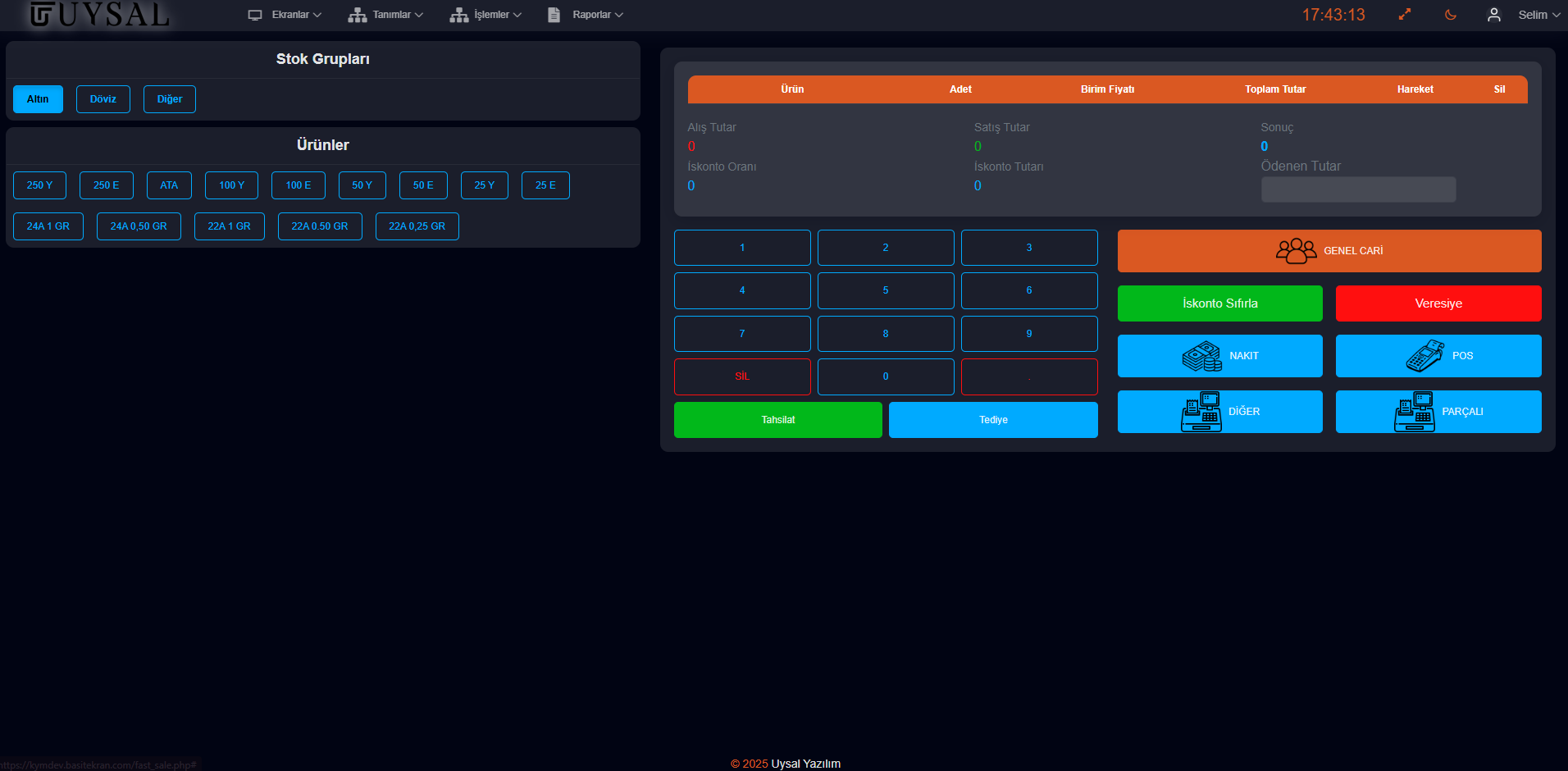Add product 25 E
Screen dimensions: 1568x771
[545, 185]
